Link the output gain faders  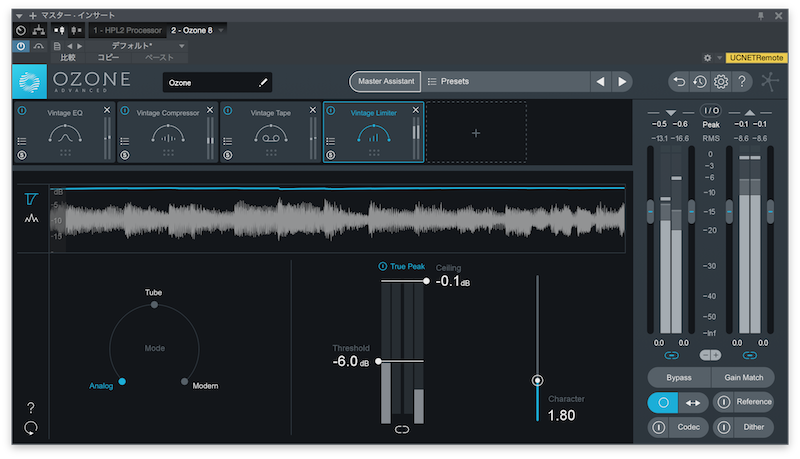click(749, 355)
